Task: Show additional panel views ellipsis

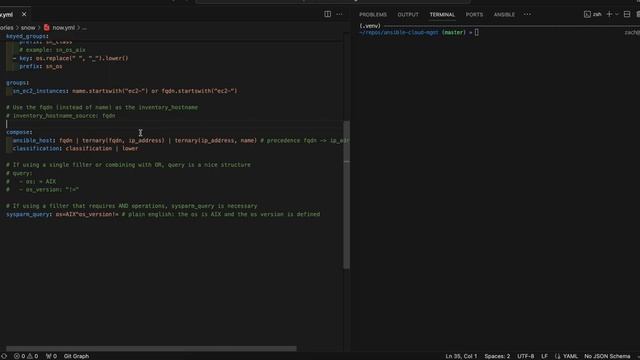Action: (x=527, y=15)
